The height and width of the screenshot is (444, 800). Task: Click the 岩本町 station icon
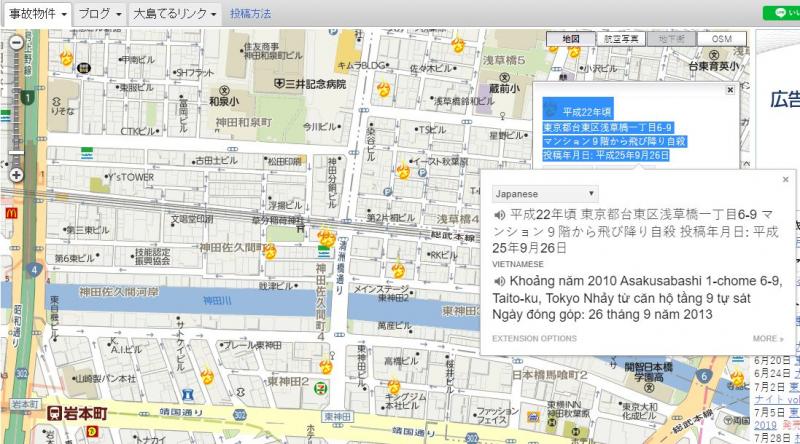click(55, 413)
